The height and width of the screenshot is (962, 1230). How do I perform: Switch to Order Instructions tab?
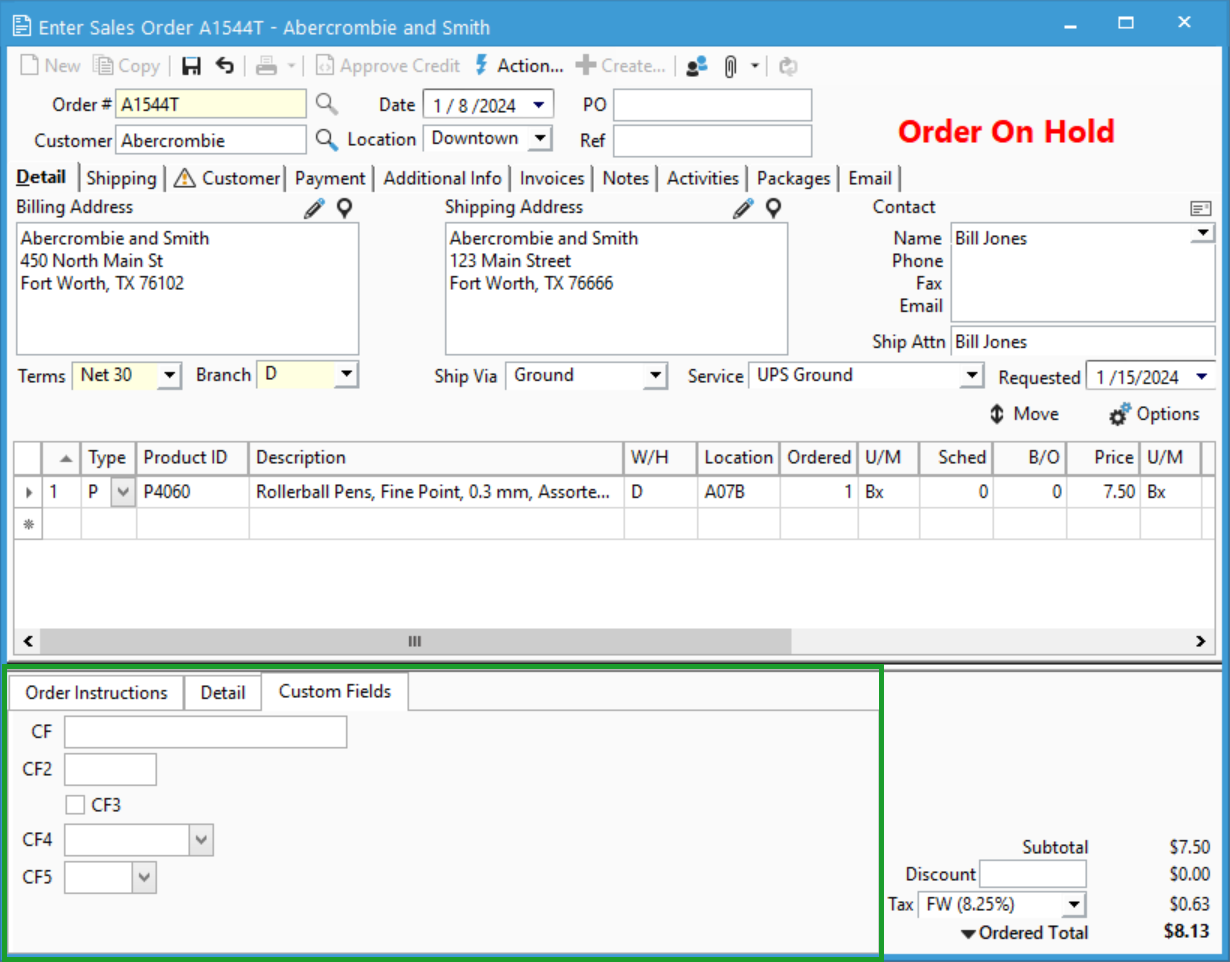click(x=96, y=693)
